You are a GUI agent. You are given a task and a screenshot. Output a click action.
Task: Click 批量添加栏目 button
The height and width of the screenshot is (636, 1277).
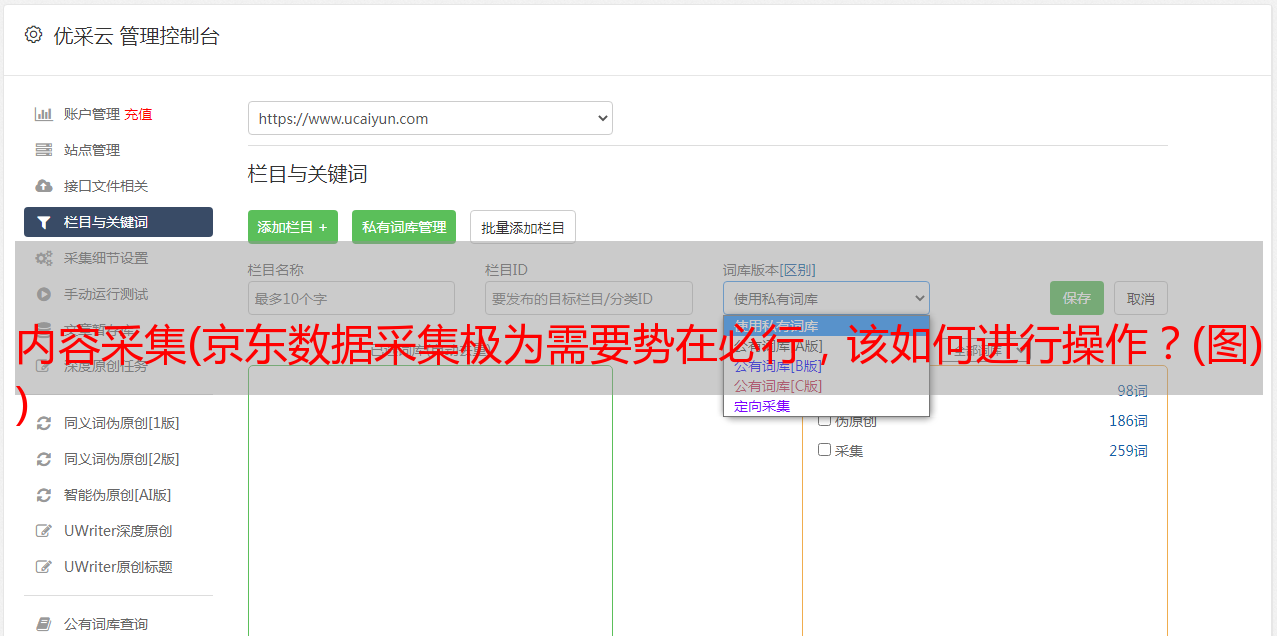coord(523,227)
